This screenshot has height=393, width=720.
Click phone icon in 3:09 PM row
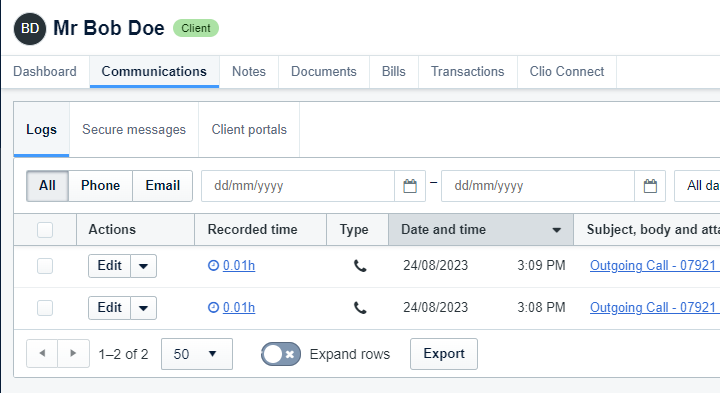point(360,266)
